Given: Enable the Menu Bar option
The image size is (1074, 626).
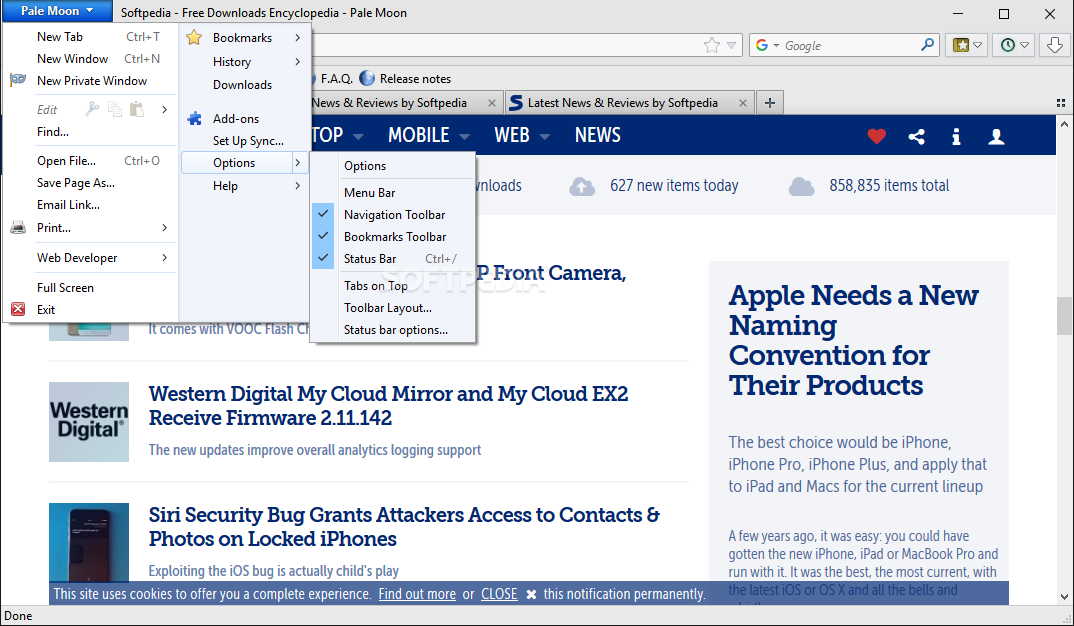Looking at the screenshot, I should tap(392, 192).
